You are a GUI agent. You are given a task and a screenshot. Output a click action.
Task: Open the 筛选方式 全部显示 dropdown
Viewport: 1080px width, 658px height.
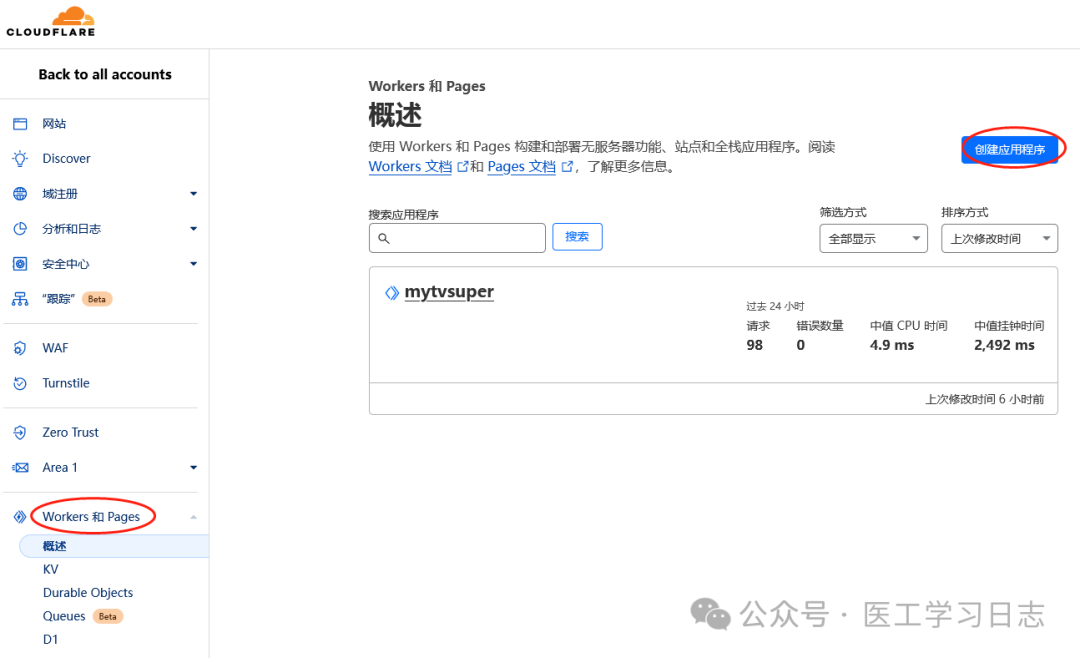(873, 238)
